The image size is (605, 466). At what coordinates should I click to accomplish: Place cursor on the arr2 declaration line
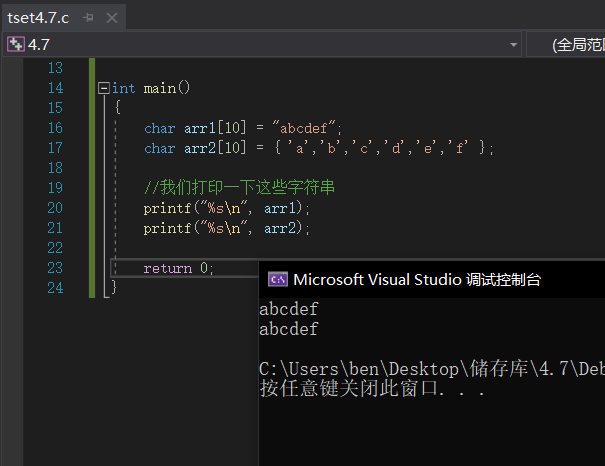[x=318, y=148]
